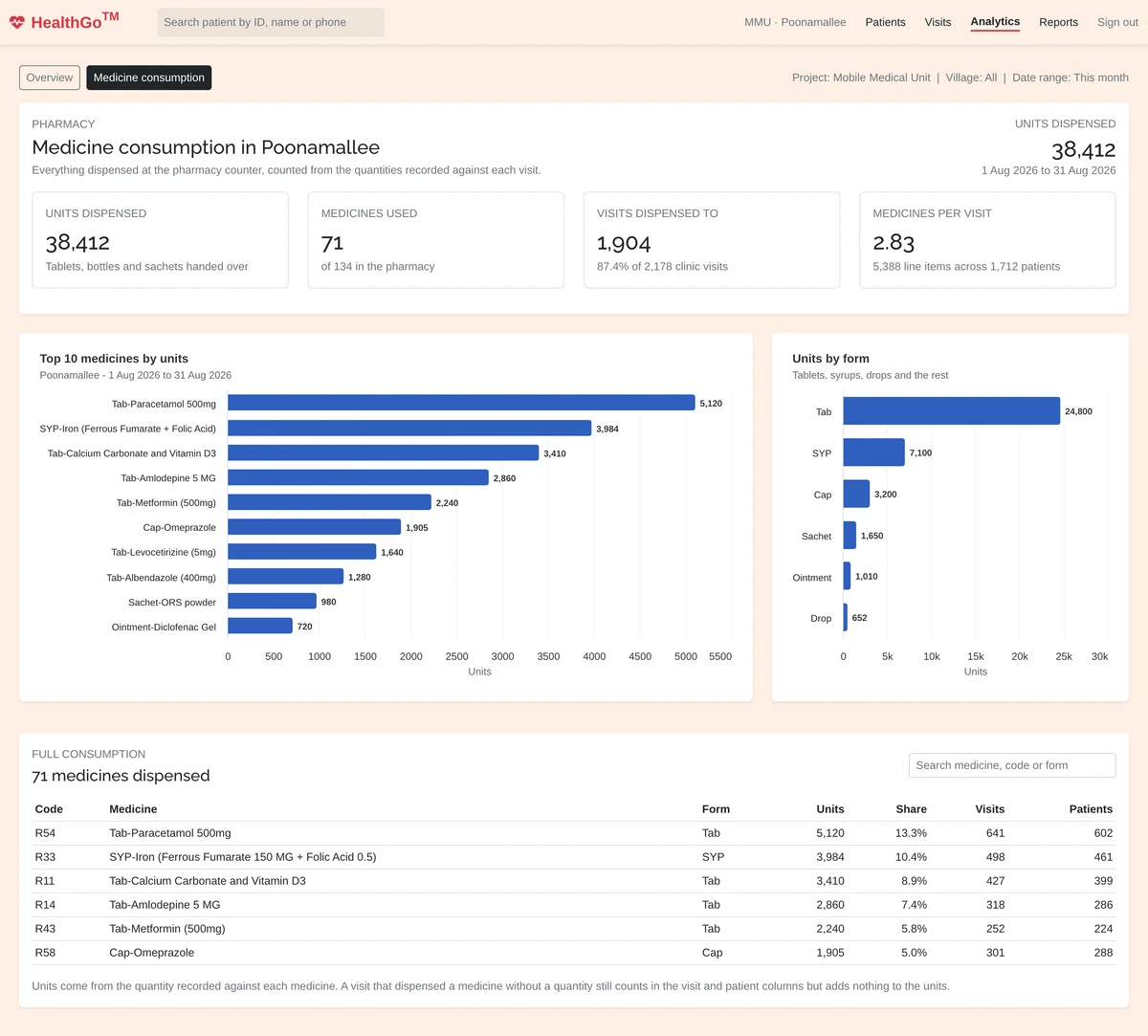
Task: Click Tab-Amlodepine 5 MG table medicine cell
Action: (165, 905)
